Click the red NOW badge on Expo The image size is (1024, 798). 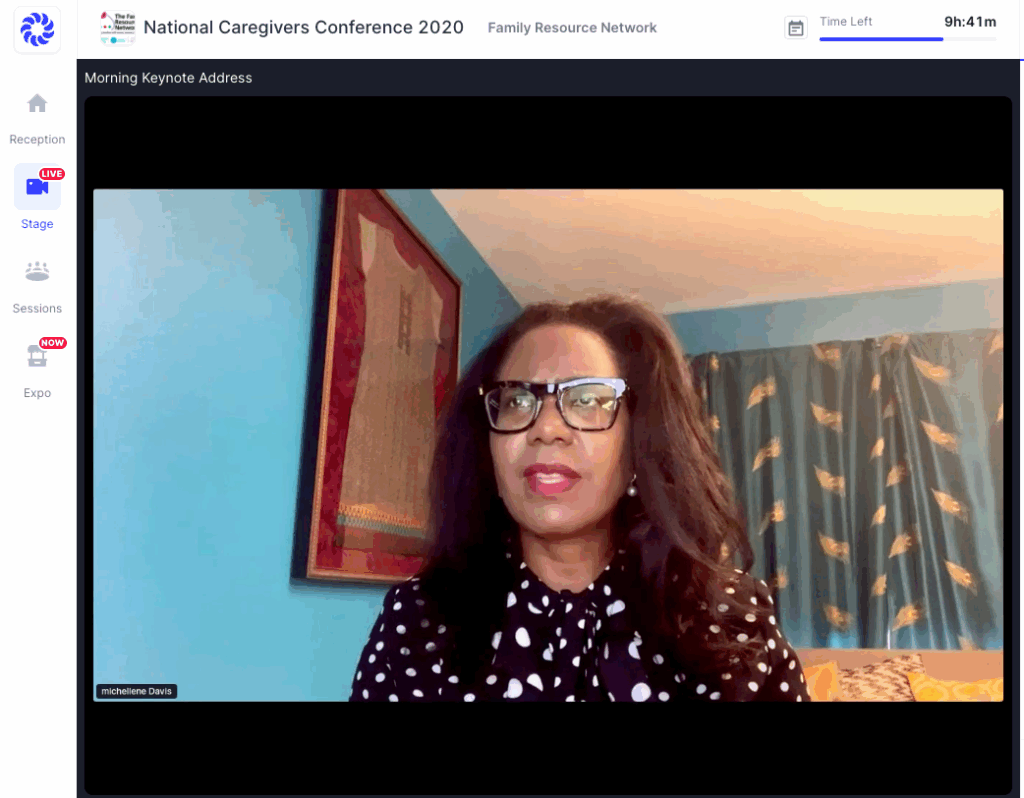(52, 343)
